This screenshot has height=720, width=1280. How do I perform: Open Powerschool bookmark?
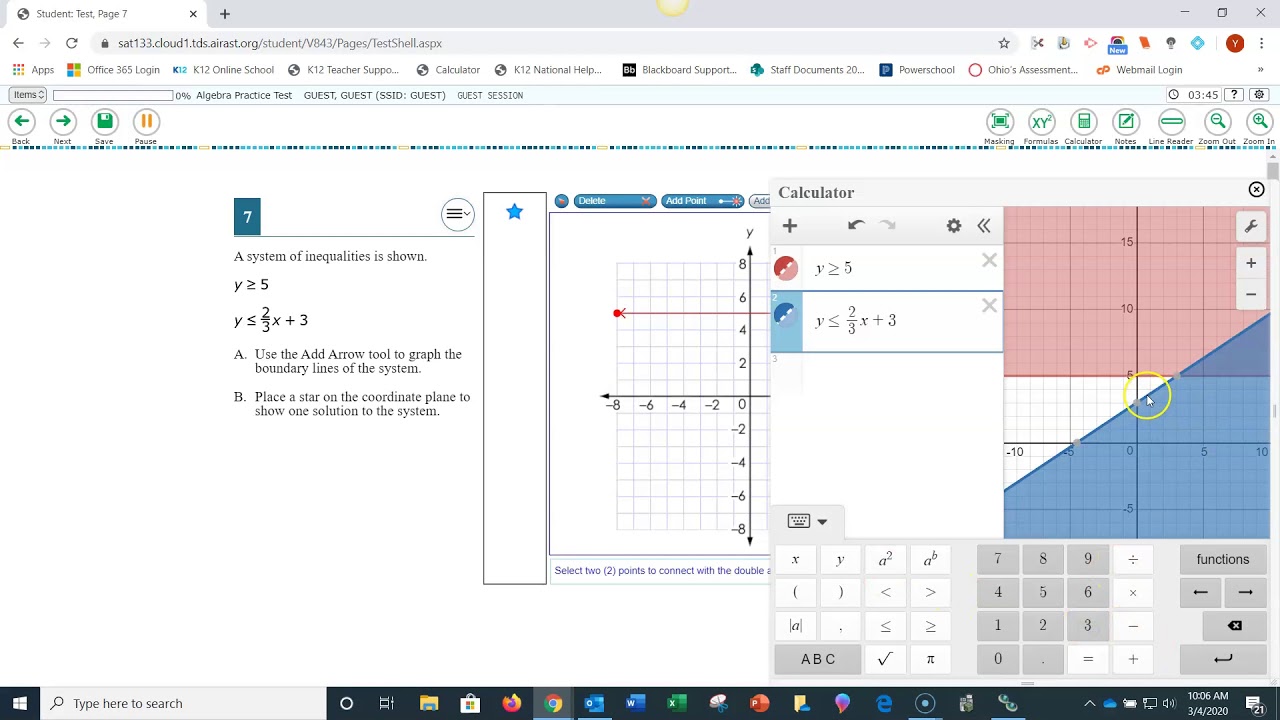(917, 70)
